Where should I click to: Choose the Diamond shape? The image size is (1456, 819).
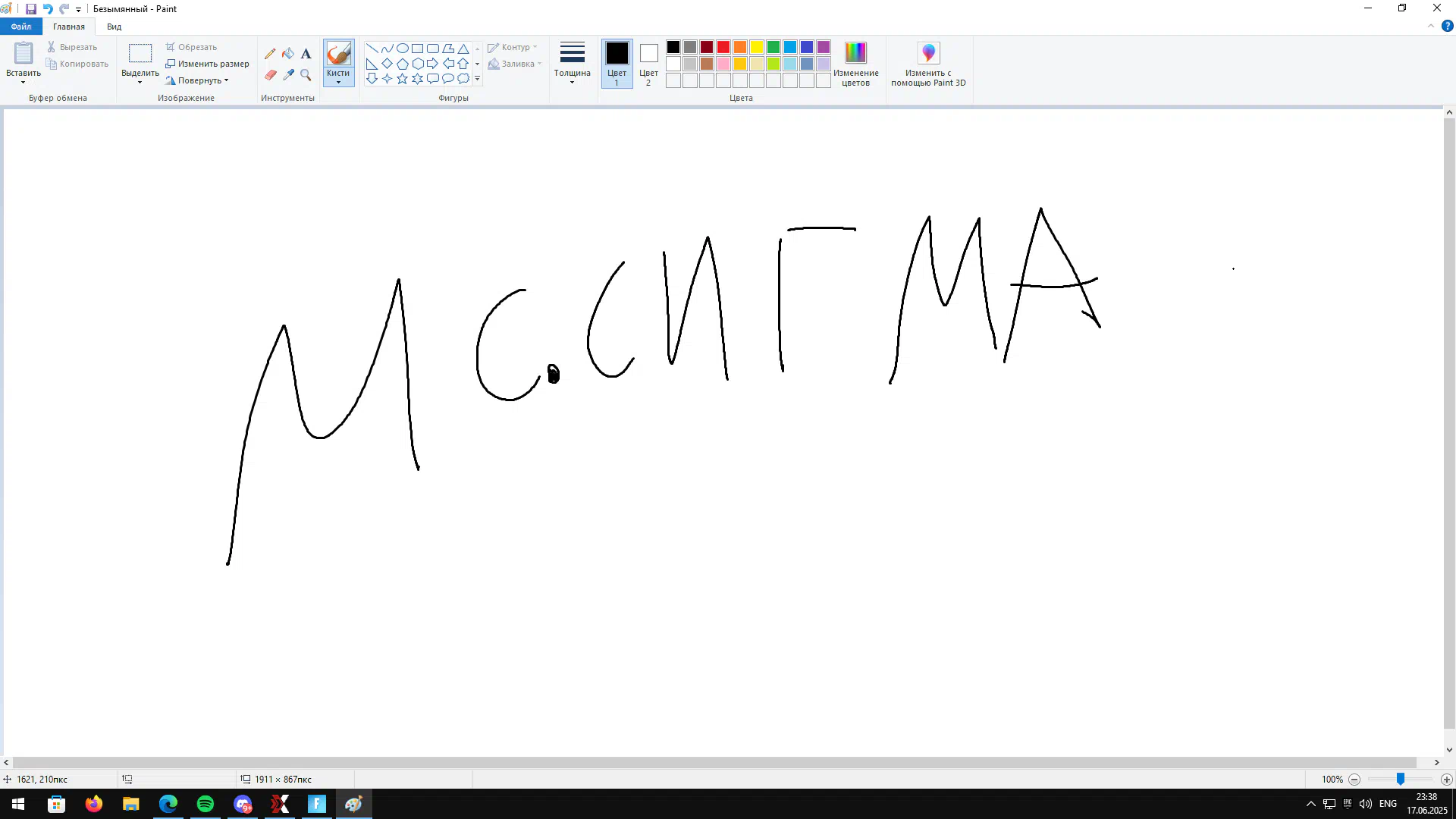pos(387,64)
